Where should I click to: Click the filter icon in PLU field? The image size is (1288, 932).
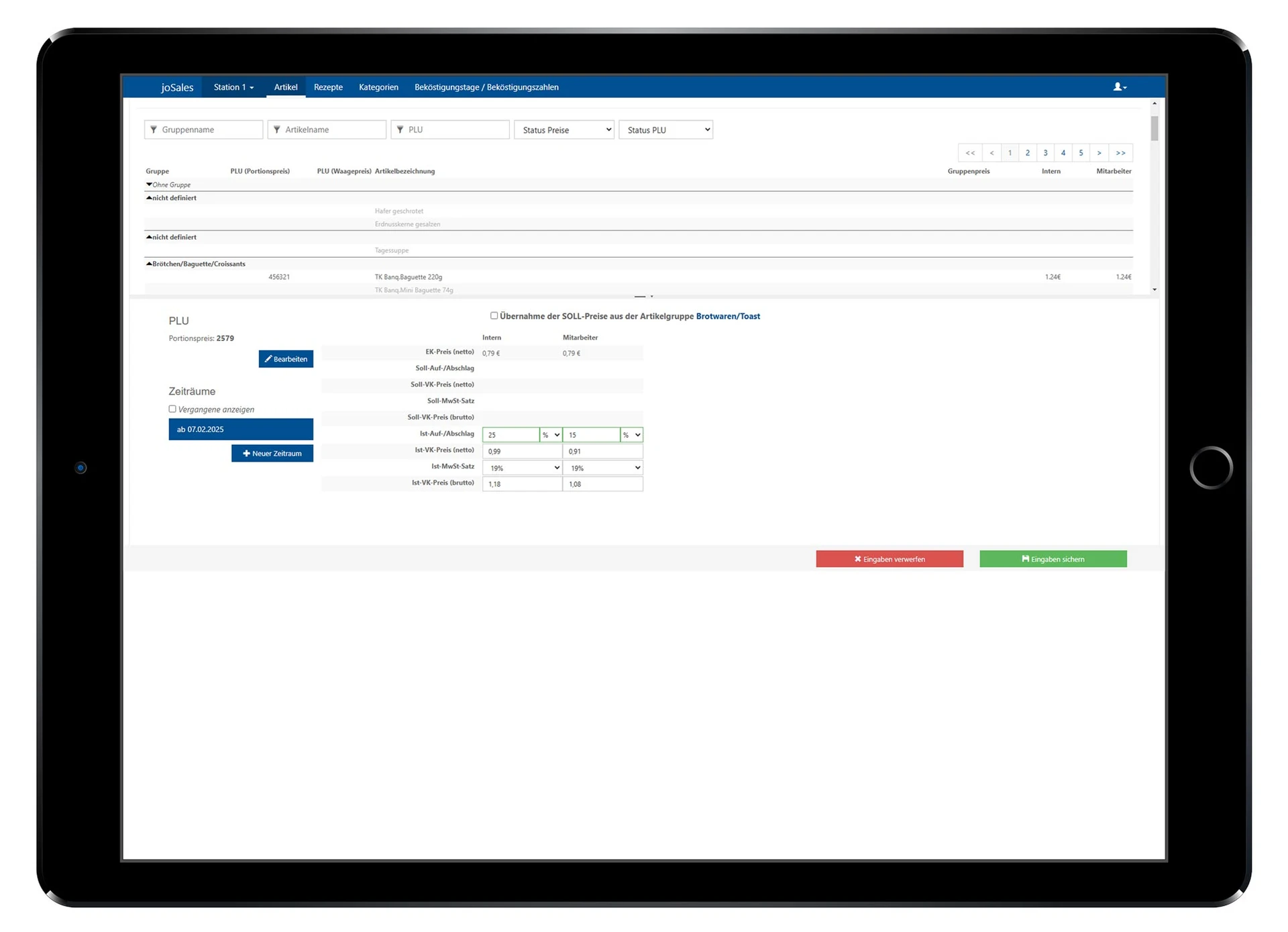tap(400, 130)
